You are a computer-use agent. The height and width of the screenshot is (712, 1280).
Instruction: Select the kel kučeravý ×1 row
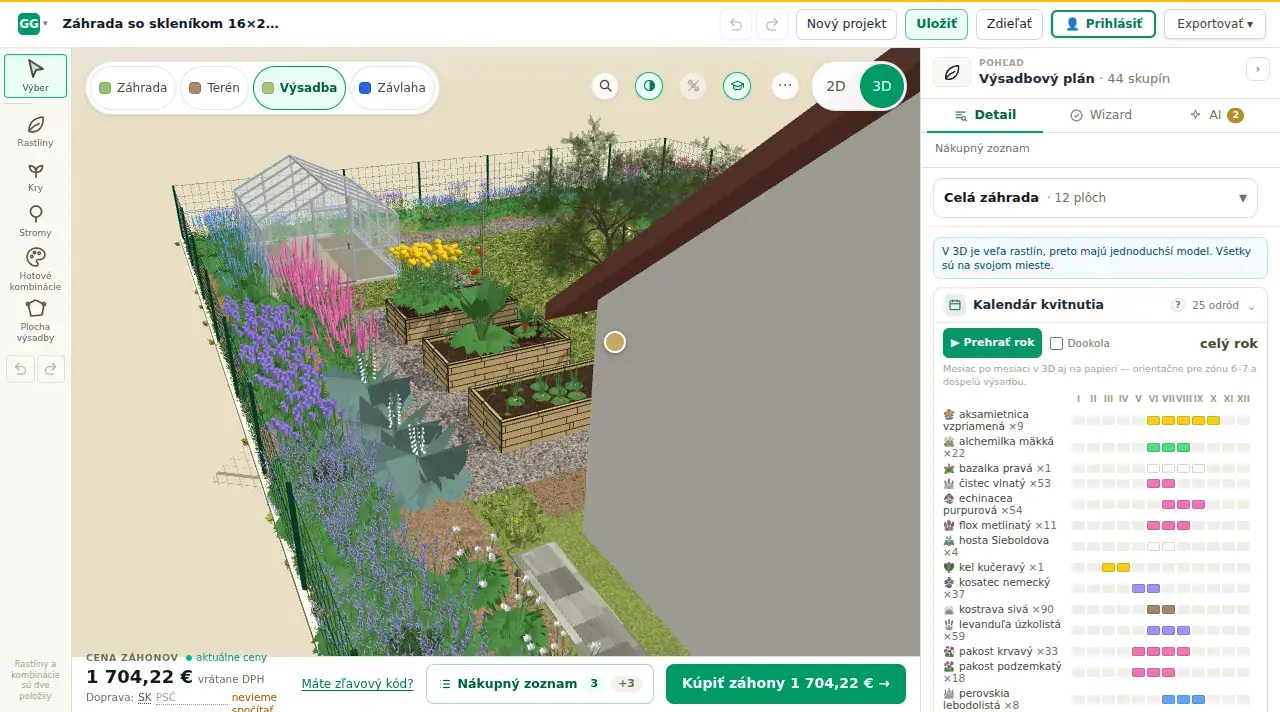pyautogui.click(x=1097, y=567)
